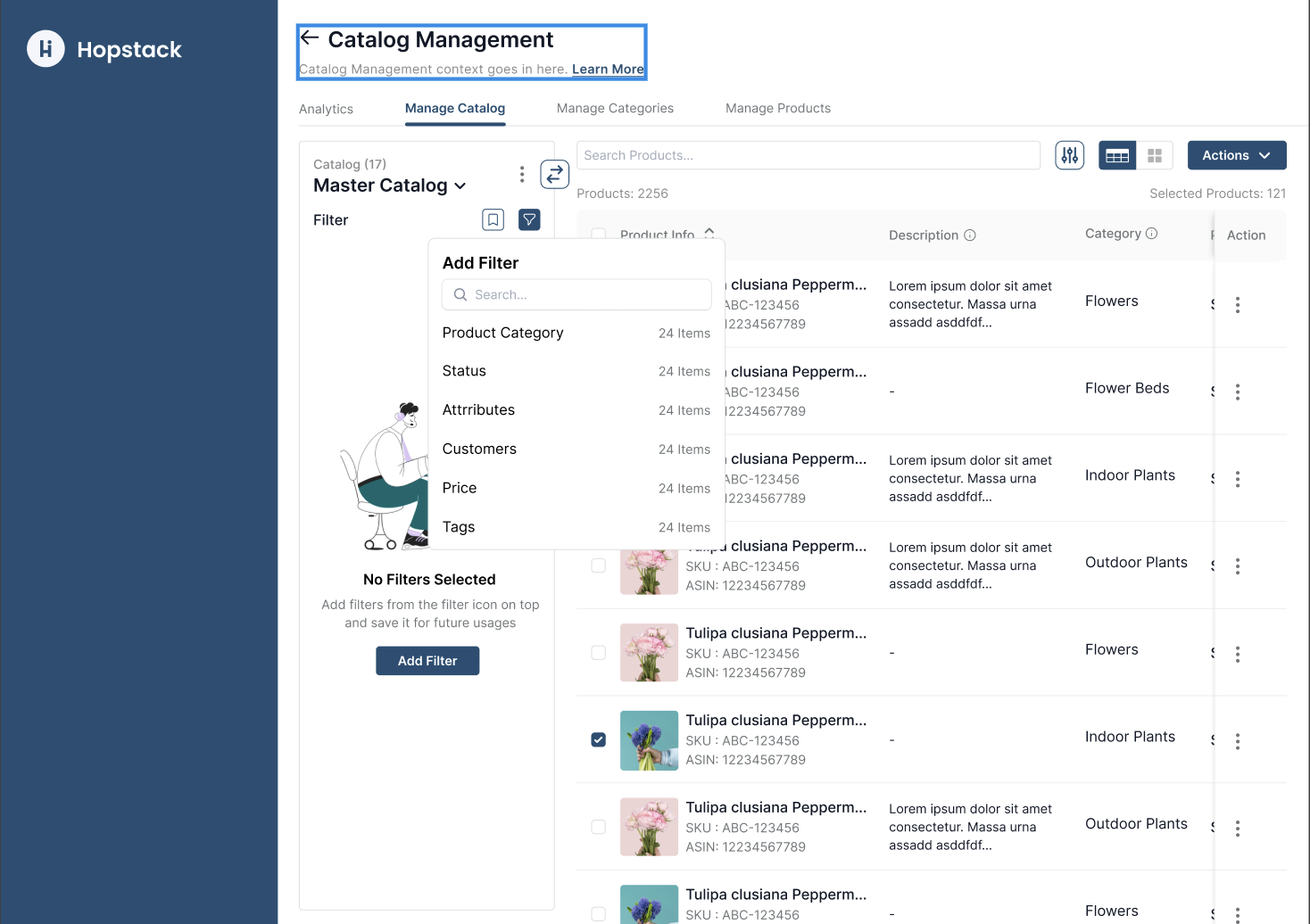The width and height of the screenshot is (1310, 924).
Task: Select Product Category in Add Filter list
Action: tap(503, 333)
